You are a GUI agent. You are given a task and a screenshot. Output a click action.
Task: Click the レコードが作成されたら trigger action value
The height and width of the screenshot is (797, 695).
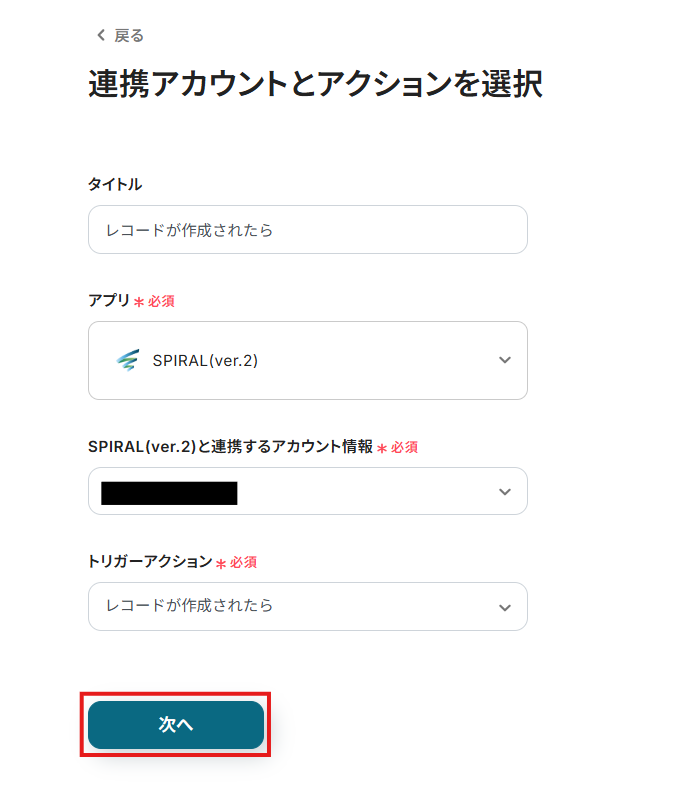189,606
